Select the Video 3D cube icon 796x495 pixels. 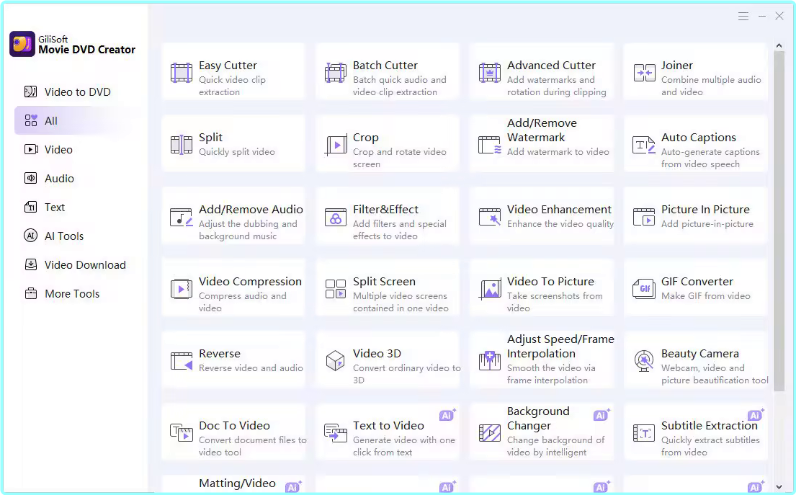coord(335,361)
